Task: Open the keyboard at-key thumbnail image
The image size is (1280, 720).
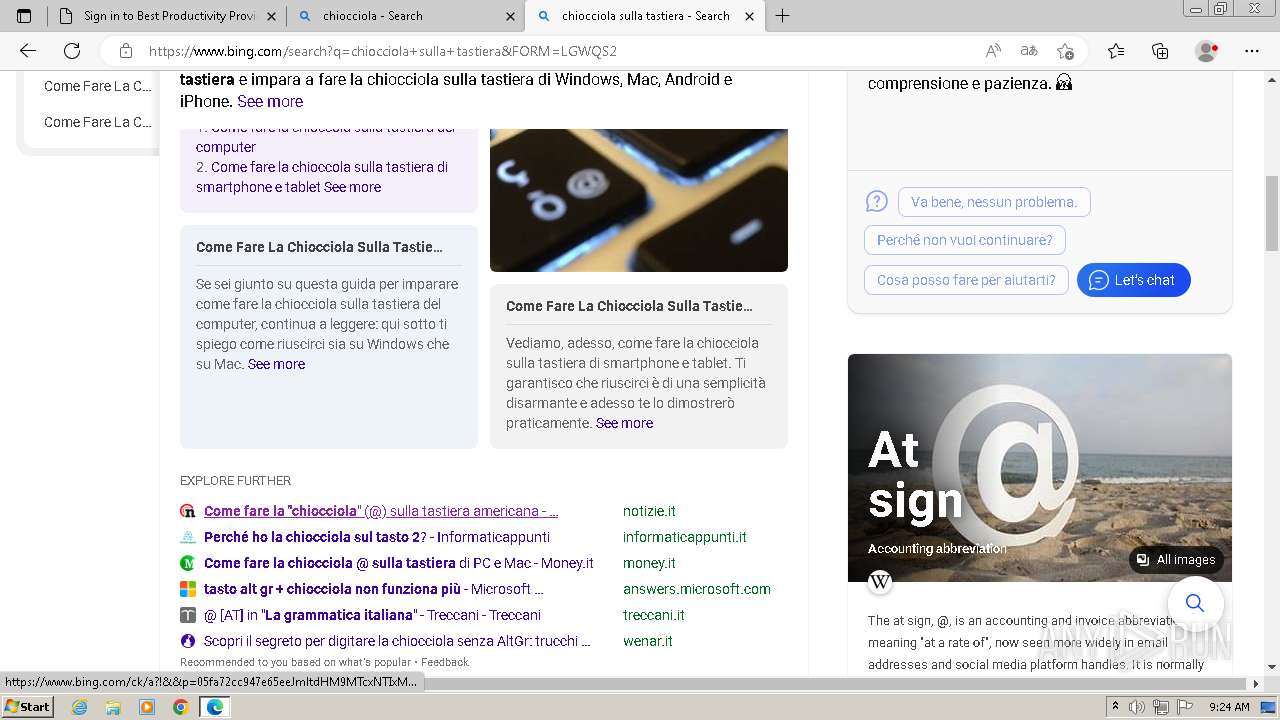Action: pyautogui.click(x=639, y=200)
